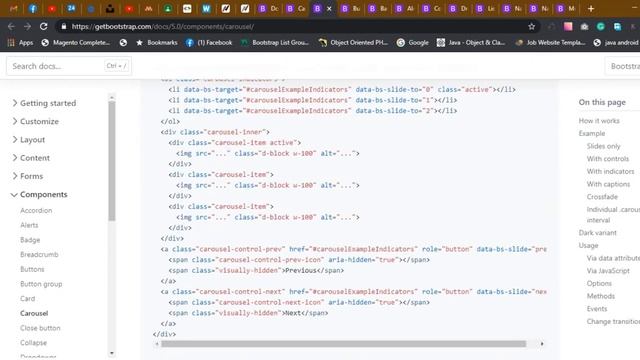
Task: Go back to the previous page
Action: click(x=11, y=27)
